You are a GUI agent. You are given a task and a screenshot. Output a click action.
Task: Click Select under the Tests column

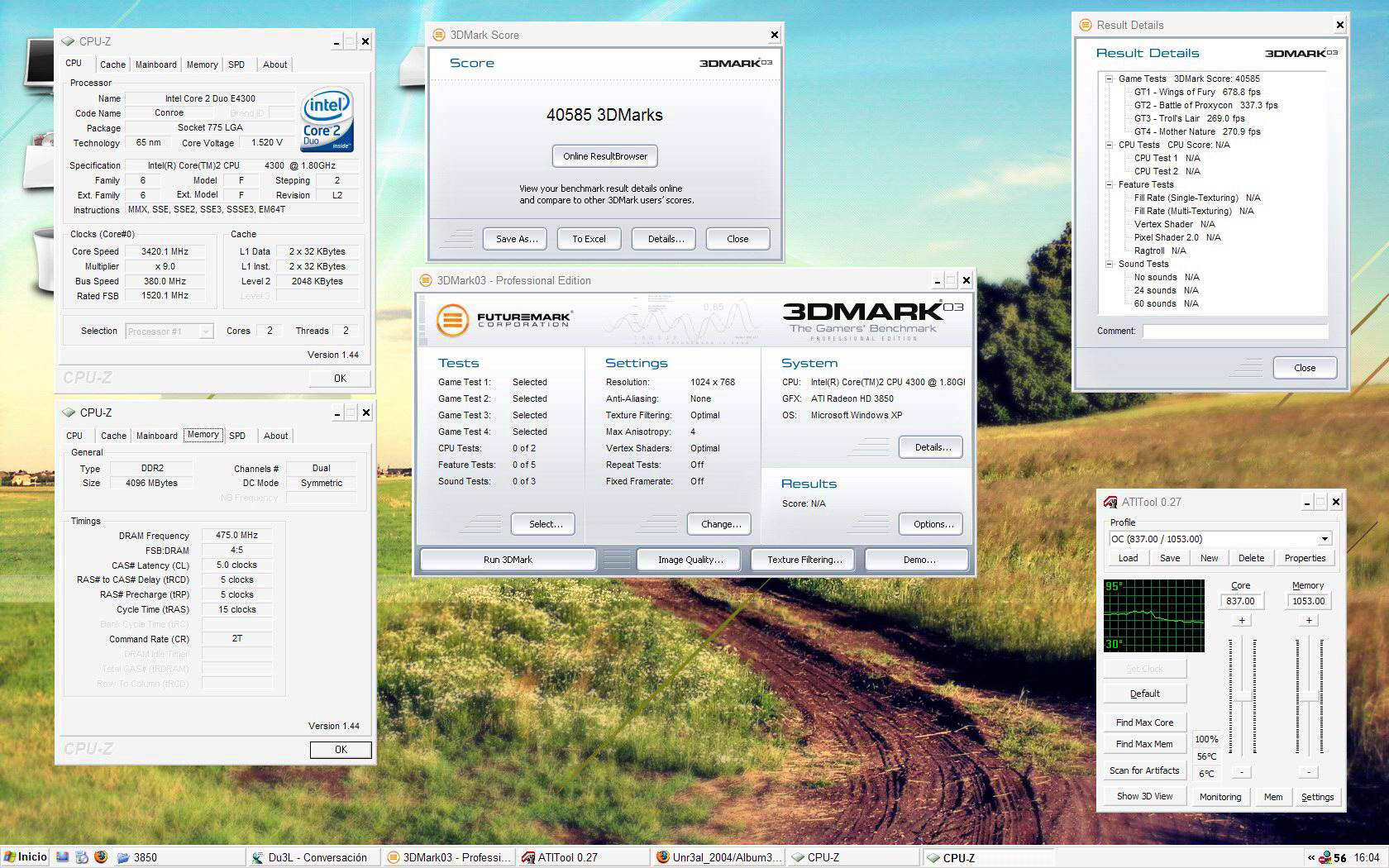[x=545, y=524]
